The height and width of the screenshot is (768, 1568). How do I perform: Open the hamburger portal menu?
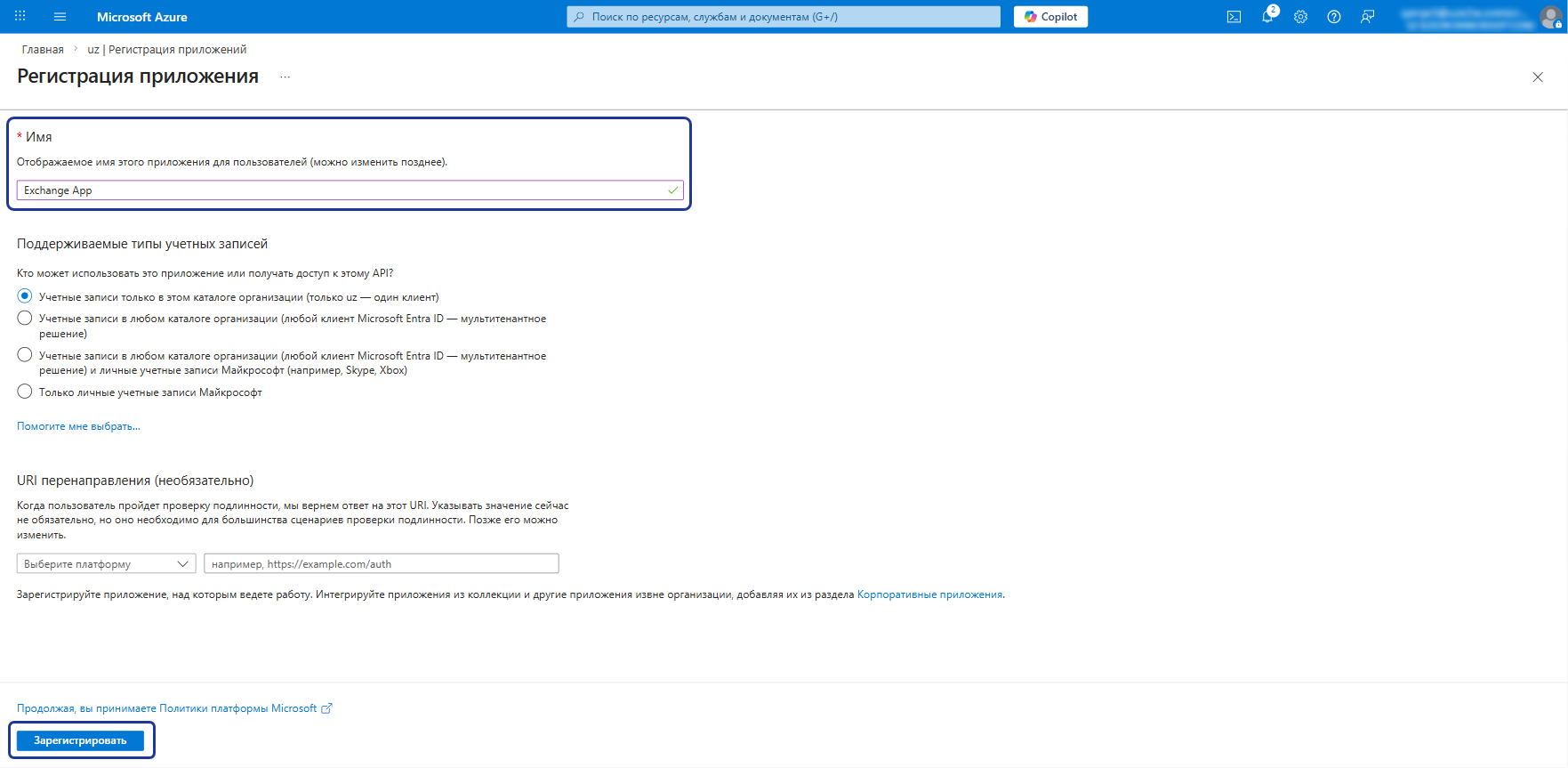tap(60, 16)
